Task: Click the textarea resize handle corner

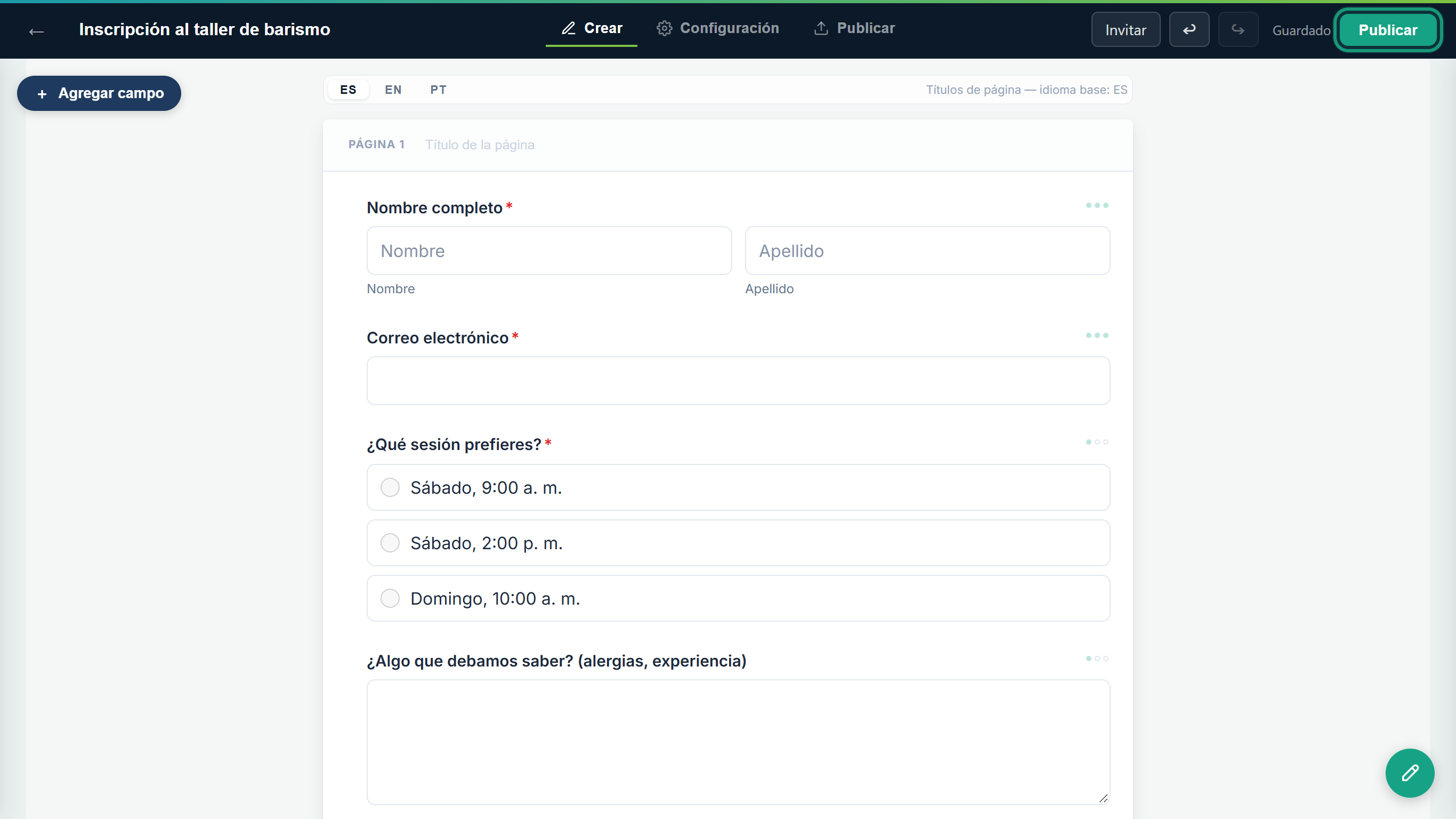Action: tap(1103, 798)
